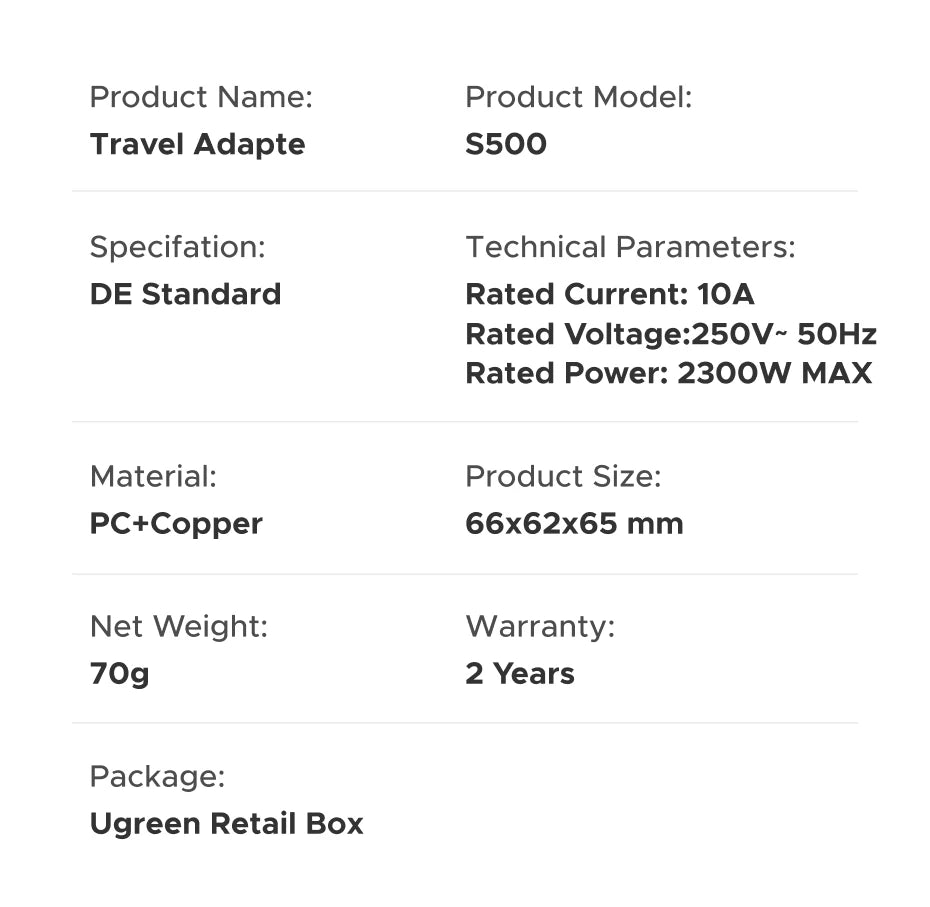Image resolution: width=930 pixels, height=907 pixels.
Task: Select the S500 model number
Action: 506,144
